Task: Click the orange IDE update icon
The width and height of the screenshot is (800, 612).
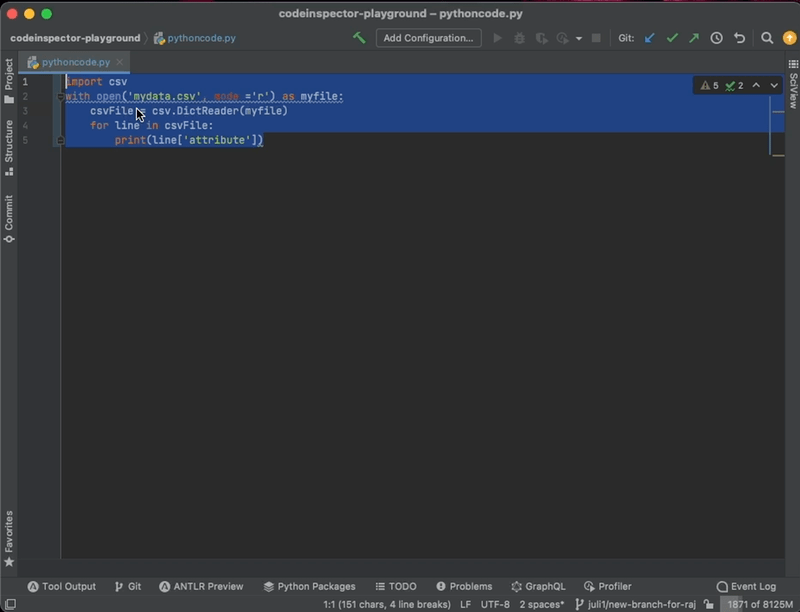Action: (x=789, y=38)
